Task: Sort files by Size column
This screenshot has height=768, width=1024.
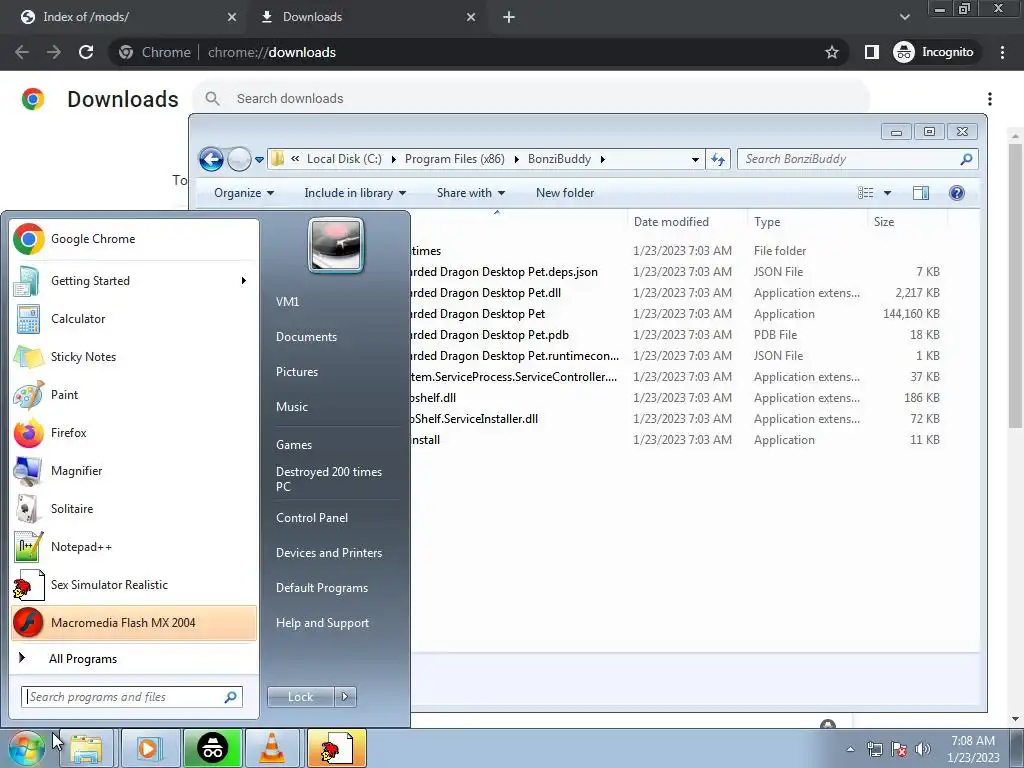Action: (x=908, y=222)
